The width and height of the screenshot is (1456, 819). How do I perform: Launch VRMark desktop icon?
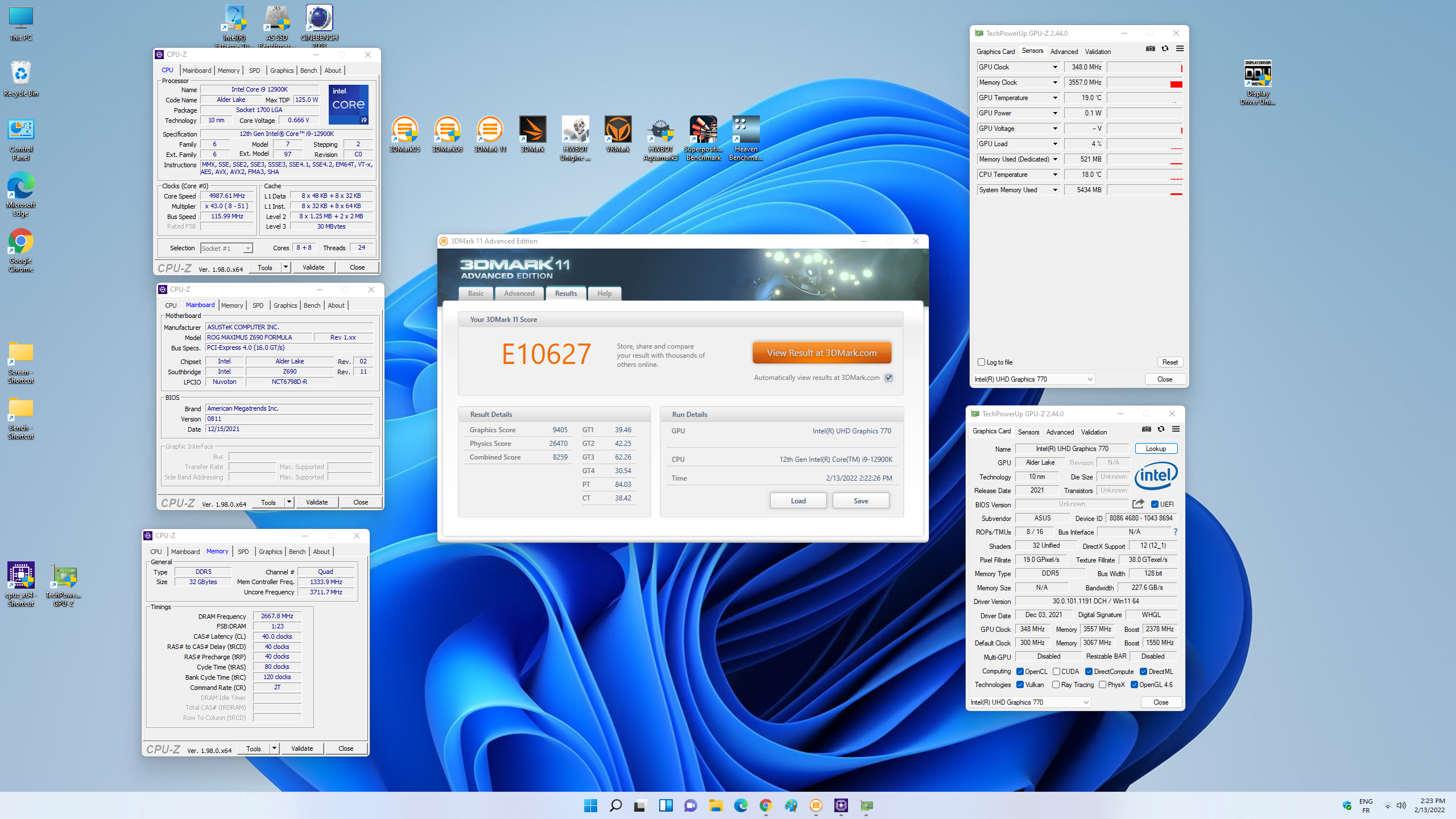(x=618, y=134)
